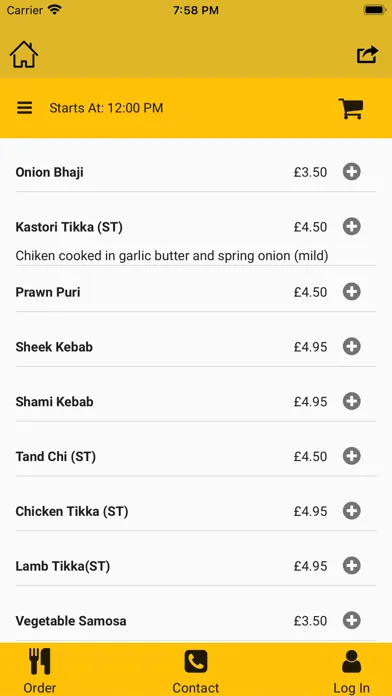Tap the home icon in header
The width and height of the screenshot is (392, 696).
pos(24,55)
